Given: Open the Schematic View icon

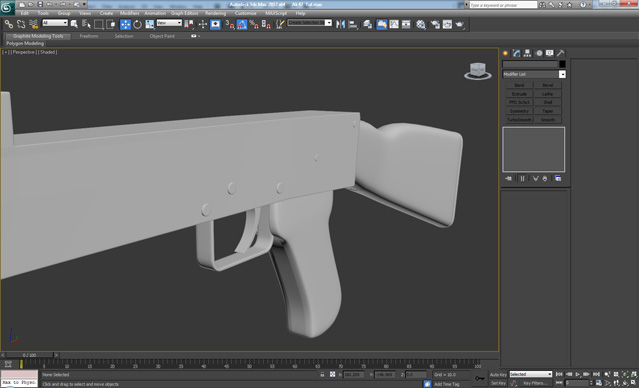Looking at the screenshot, I should tap(406, 24).
